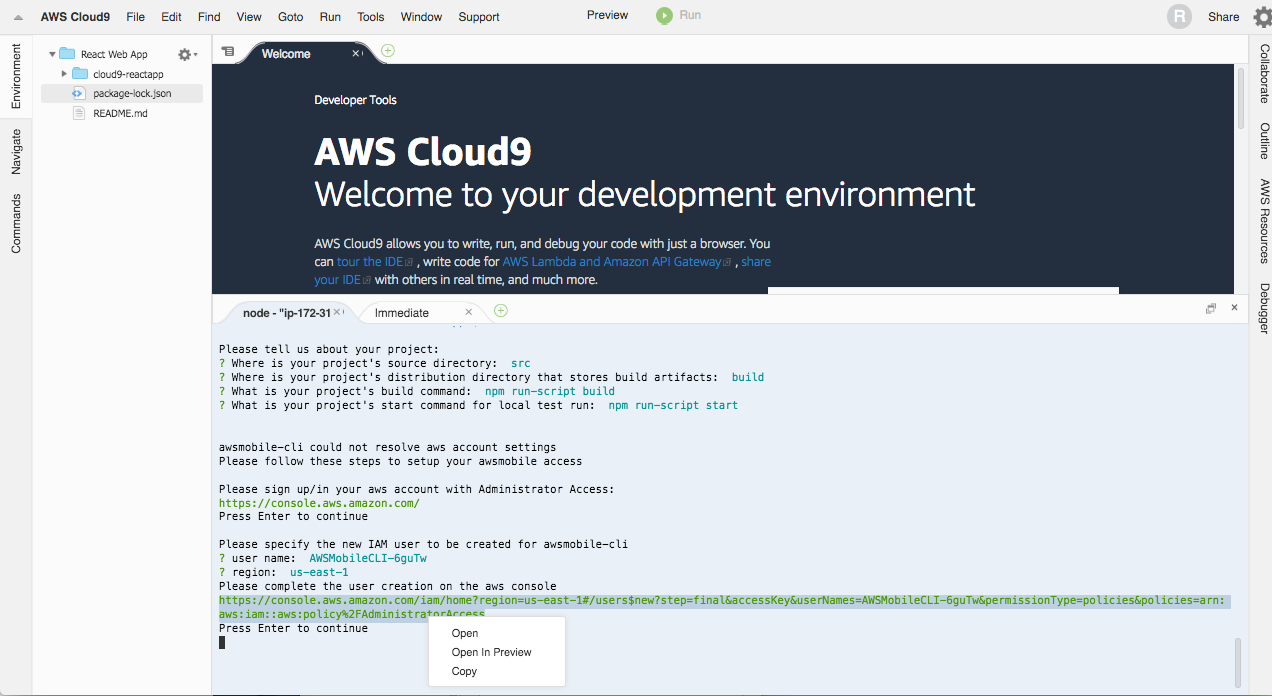Open the Window menu
Image resolution: width=1272 pixels, height=696 pixels.
coord(421,17)
